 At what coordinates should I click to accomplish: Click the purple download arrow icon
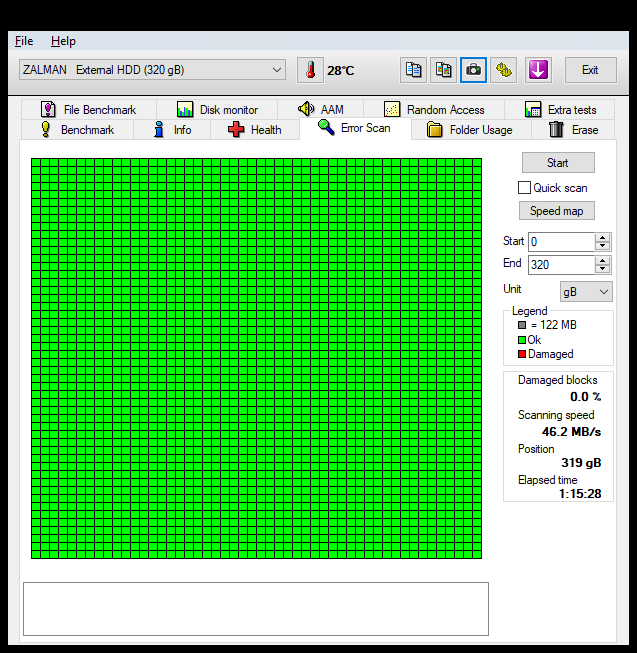(538, 70)
